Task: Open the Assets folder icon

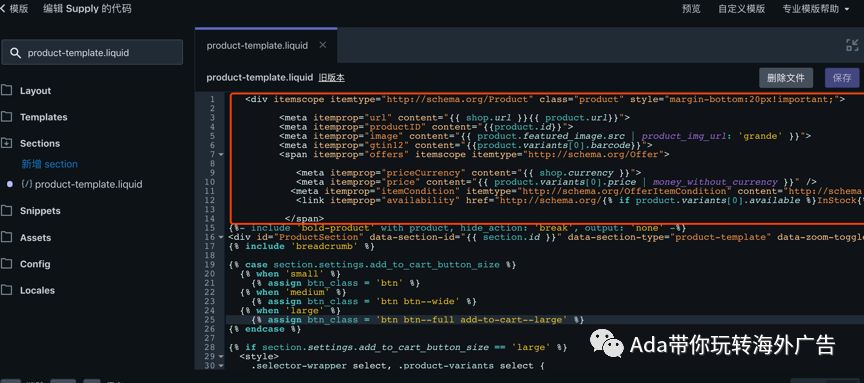Action: [7, 238]
